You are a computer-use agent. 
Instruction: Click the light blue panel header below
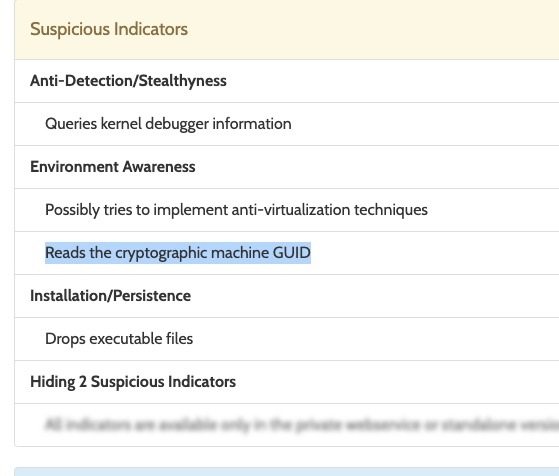pos(287,472)
